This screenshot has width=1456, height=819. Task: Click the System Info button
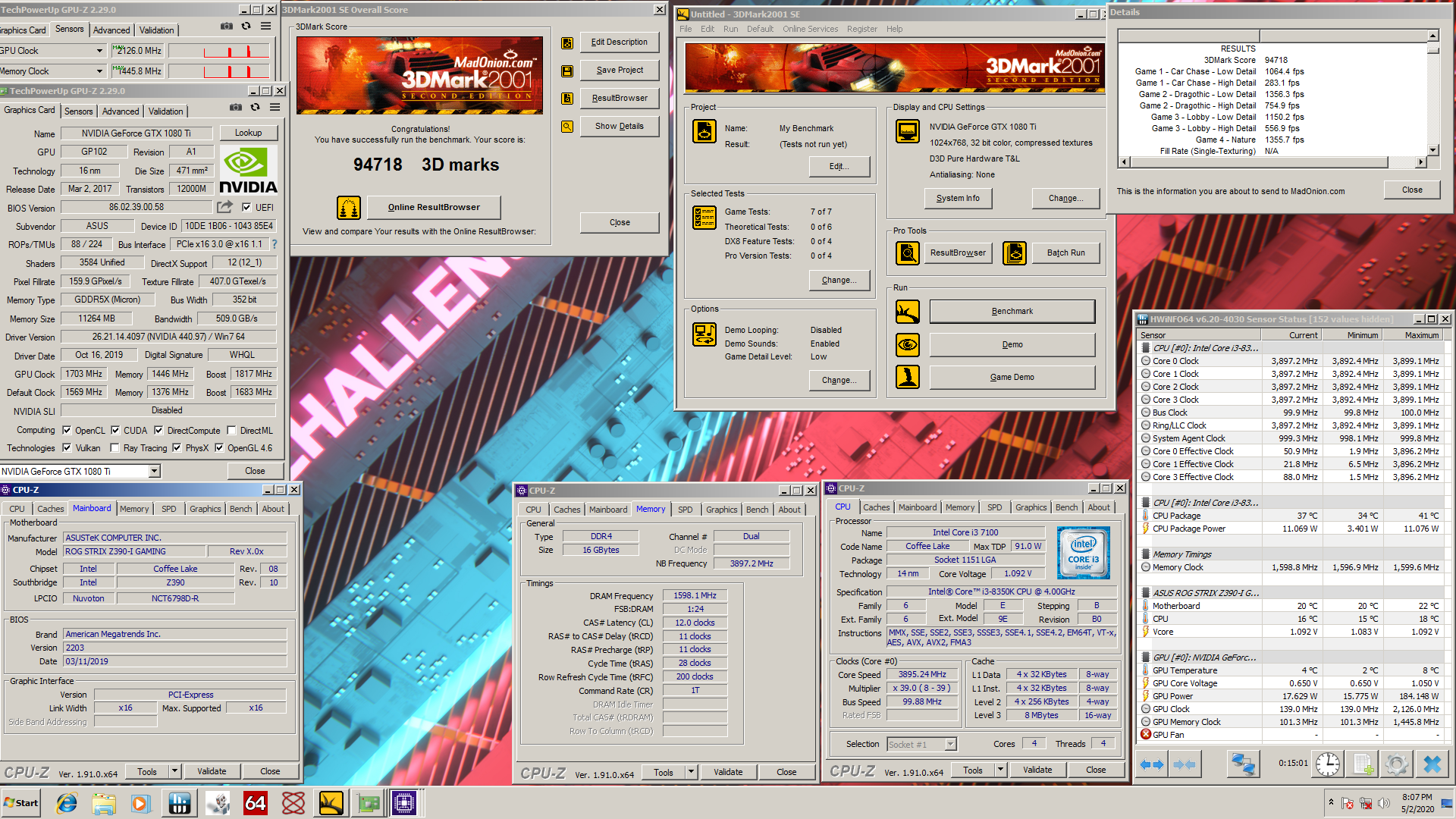[x=958, y=199]
